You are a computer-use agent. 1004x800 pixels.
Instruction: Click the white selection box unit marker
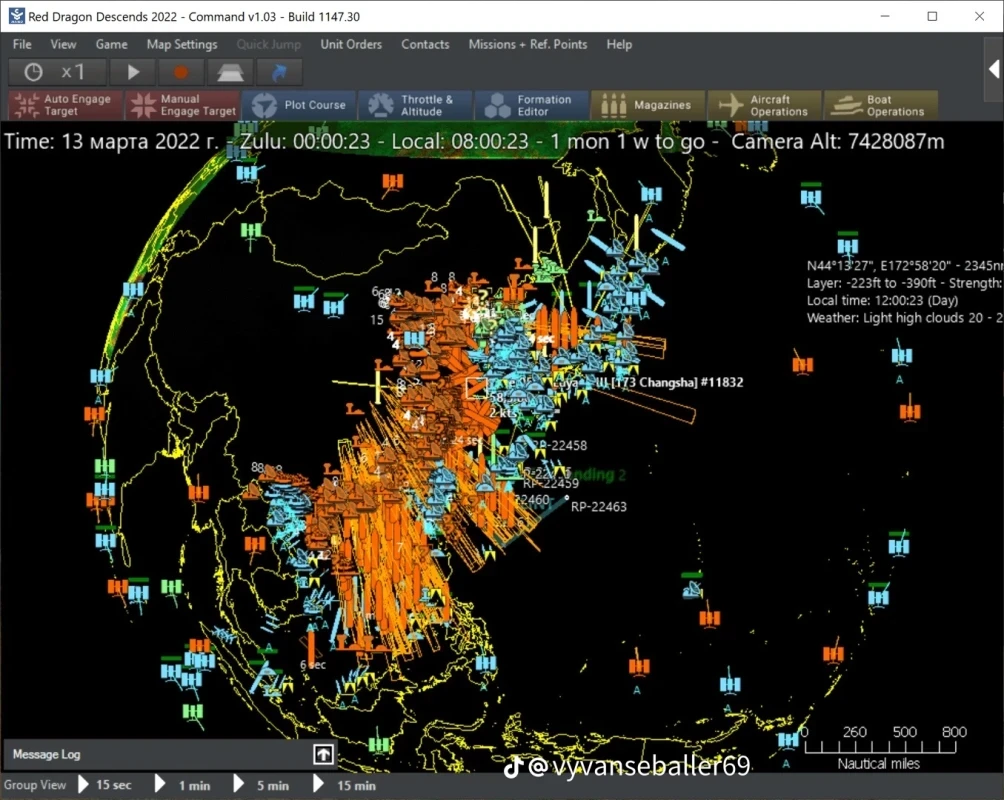point(476,388)
